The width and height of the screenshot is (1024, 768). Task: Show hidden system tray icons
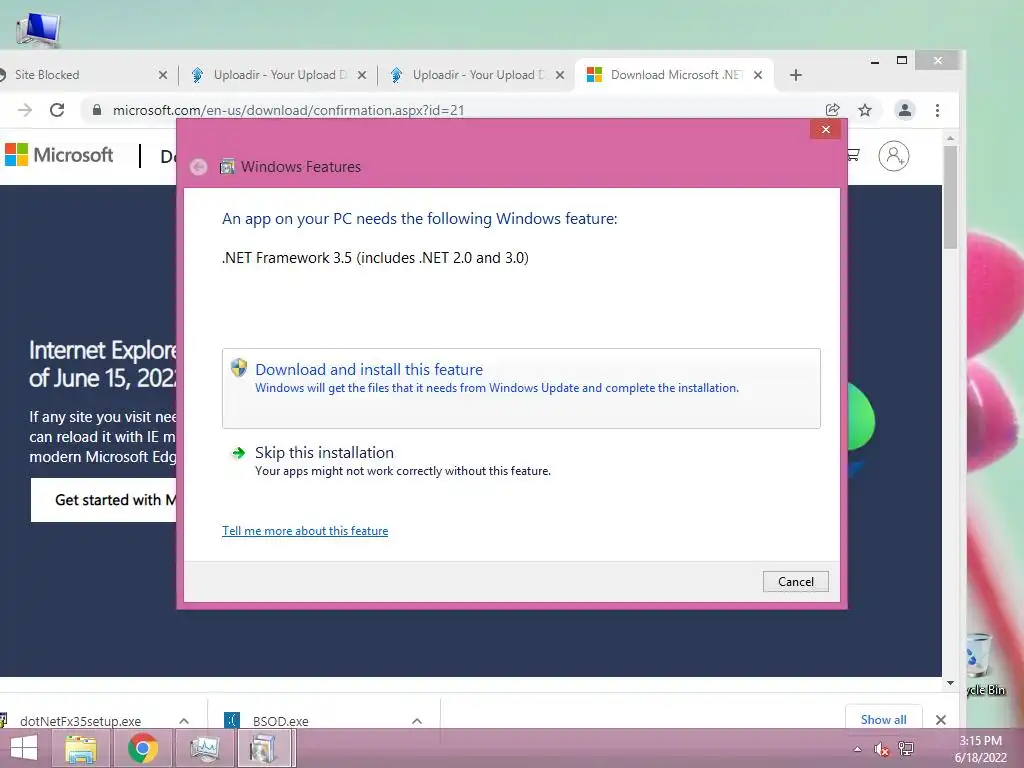coord(857,749)
